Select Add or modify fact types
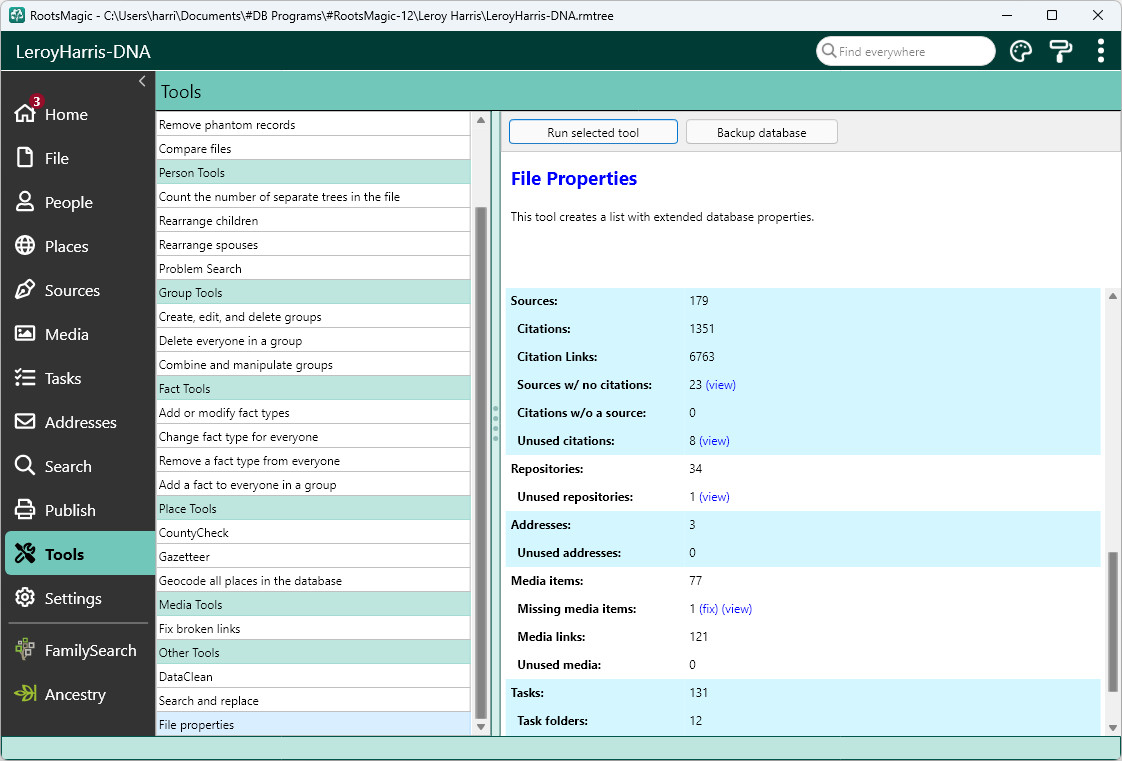Image resolution: width=1122 pixels, height=761 pixels. [313, 413]
